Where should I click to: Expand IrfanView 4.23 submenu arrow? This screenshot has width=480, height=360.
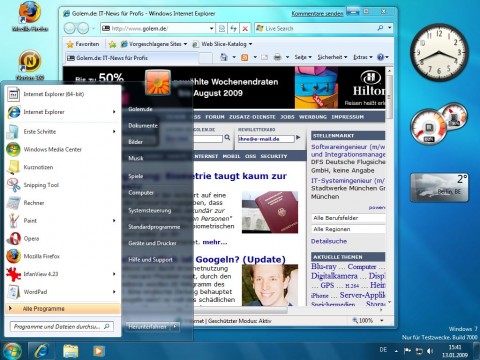tap(114, 274)
